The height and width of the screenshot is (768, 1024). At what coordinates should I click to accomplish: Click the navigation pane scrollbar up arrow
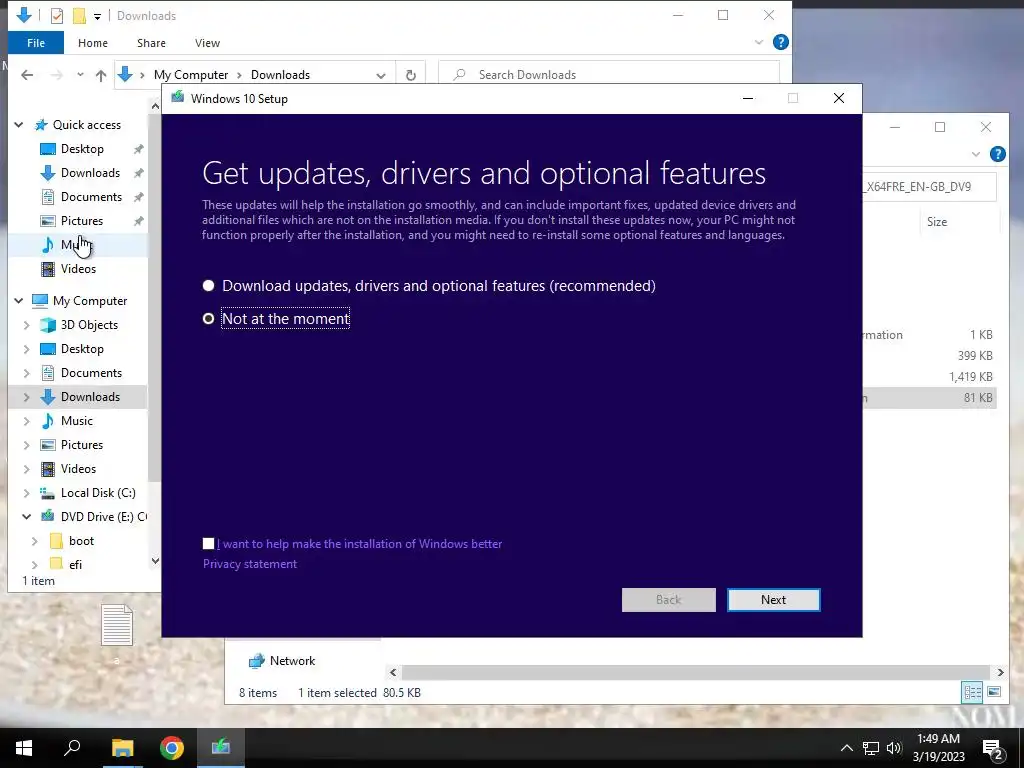(155, 106)
